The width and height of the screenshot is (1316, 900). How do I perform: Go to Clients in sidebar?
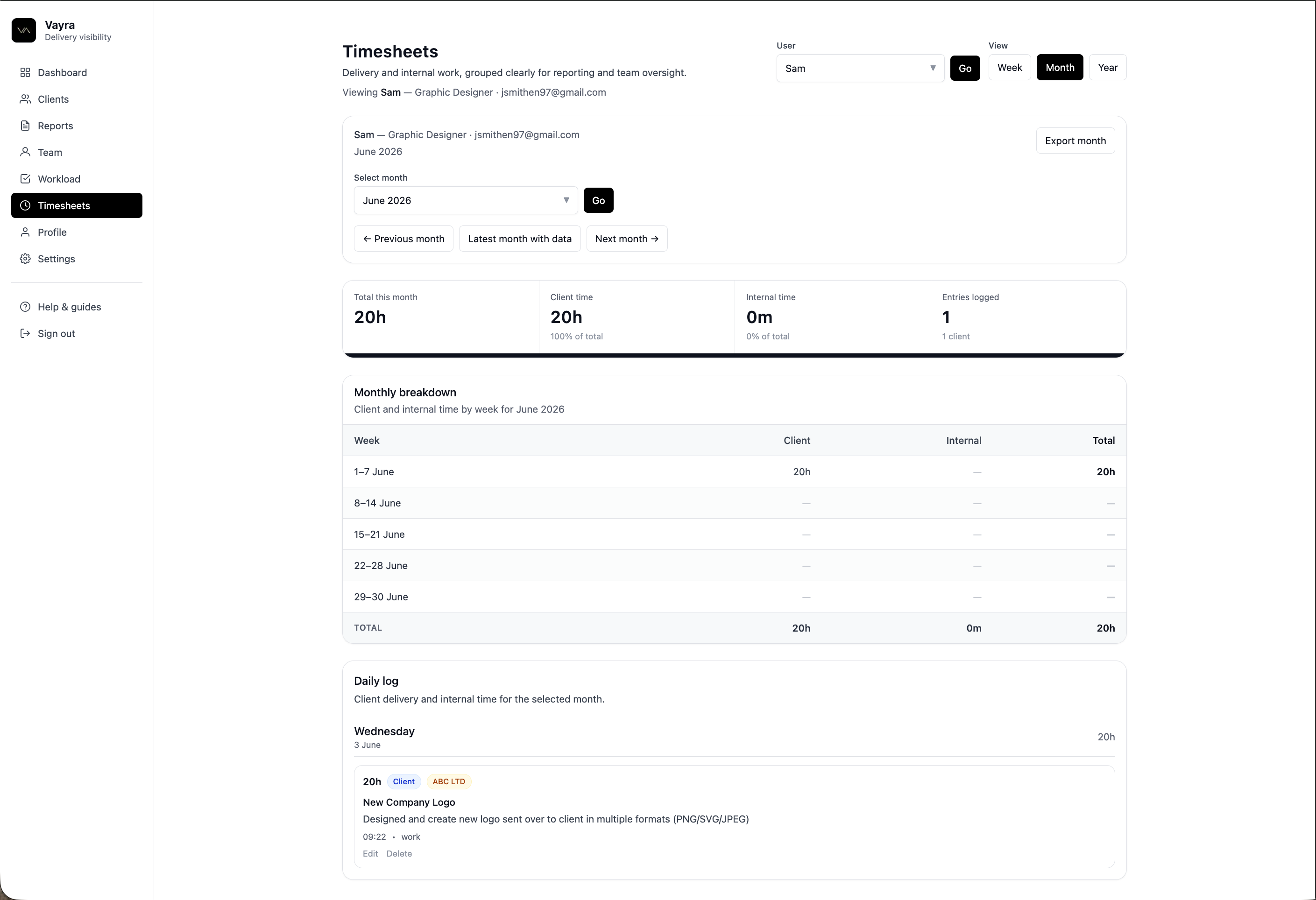pyautogui.click(x=77, y=99)
